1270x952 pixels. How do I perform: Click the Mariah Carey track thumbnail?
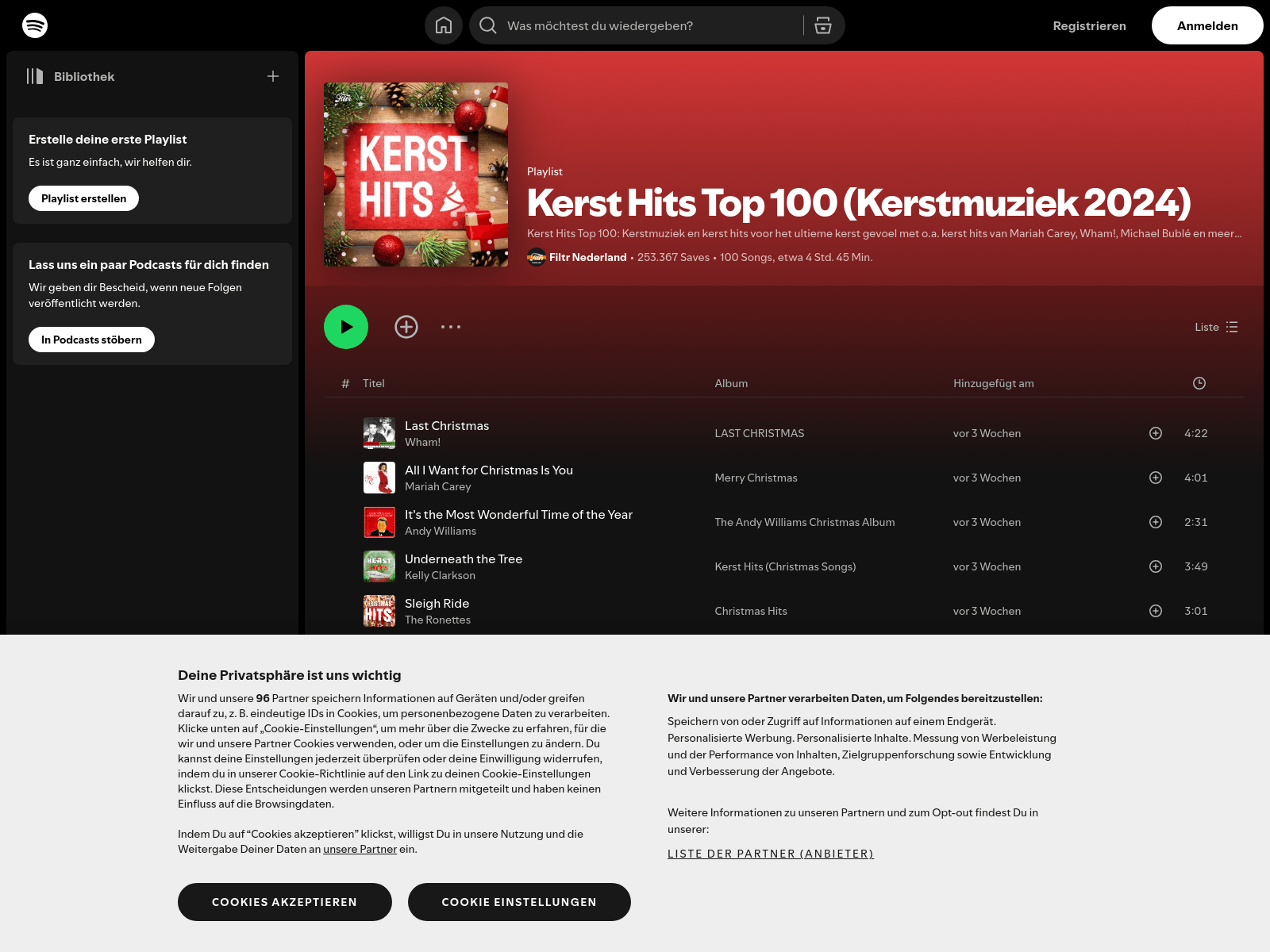(x=379, y=478)
